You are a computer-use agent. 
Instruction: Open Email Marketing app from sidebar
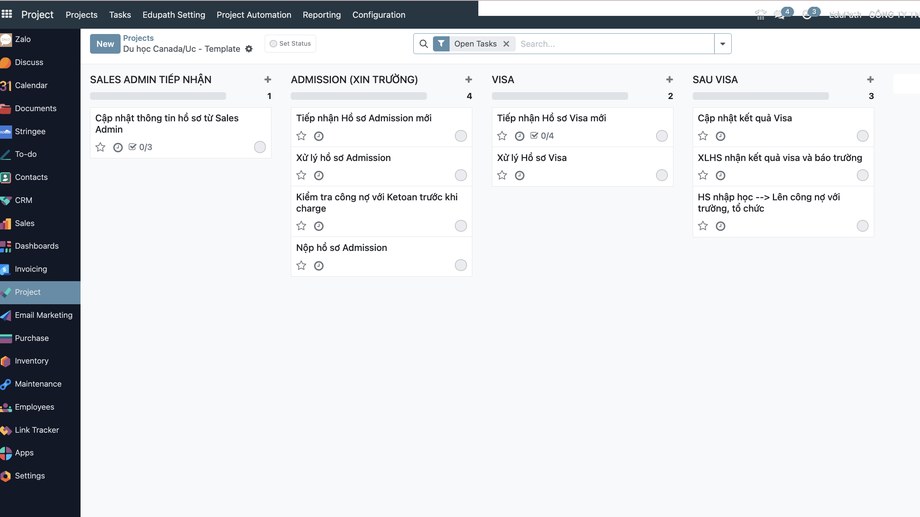pyautogui.click(x=40, y=315)
